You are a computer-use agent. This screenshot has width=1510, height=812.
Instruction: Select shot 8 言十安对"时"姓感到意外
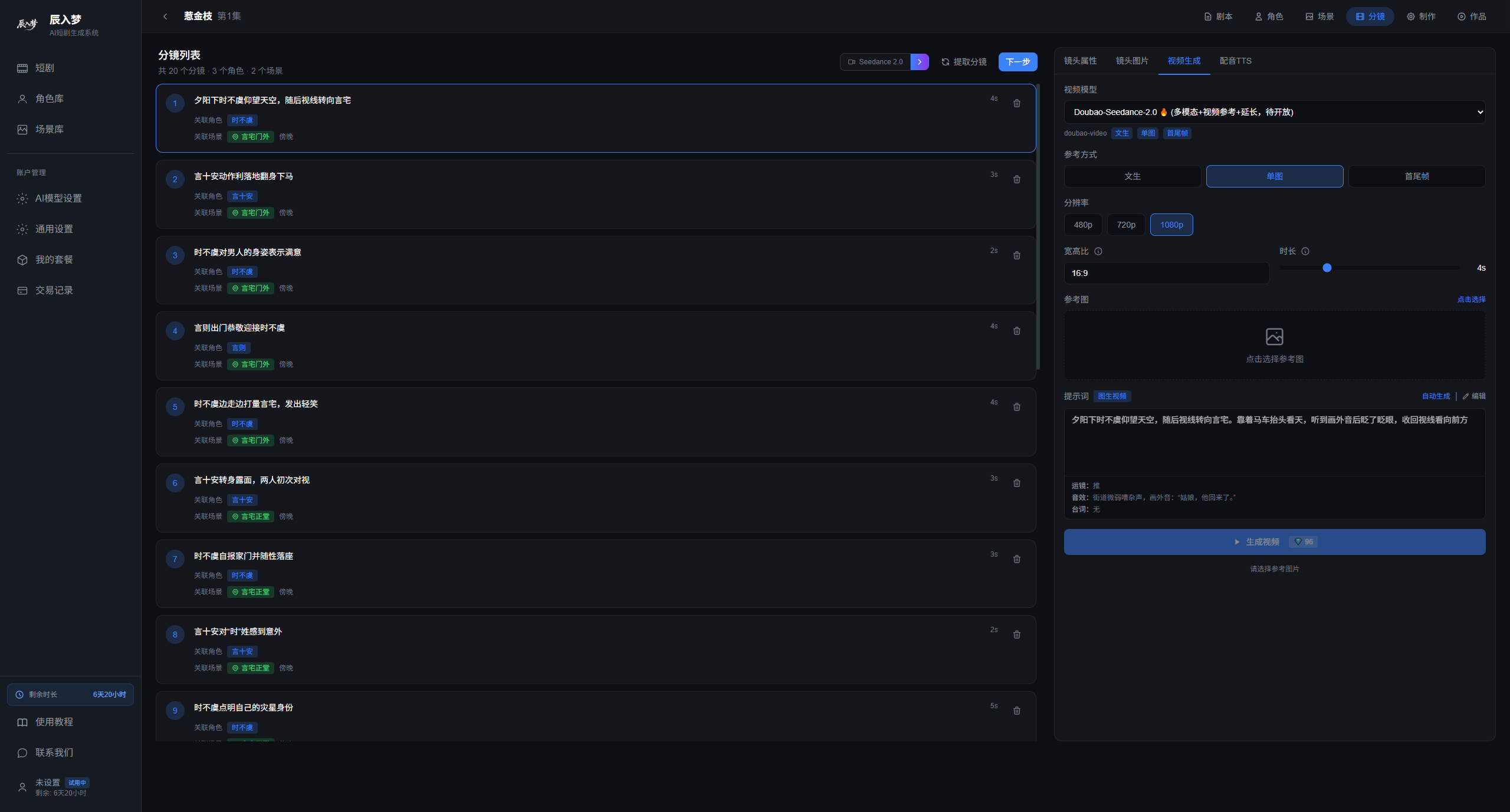pos(596,649)
